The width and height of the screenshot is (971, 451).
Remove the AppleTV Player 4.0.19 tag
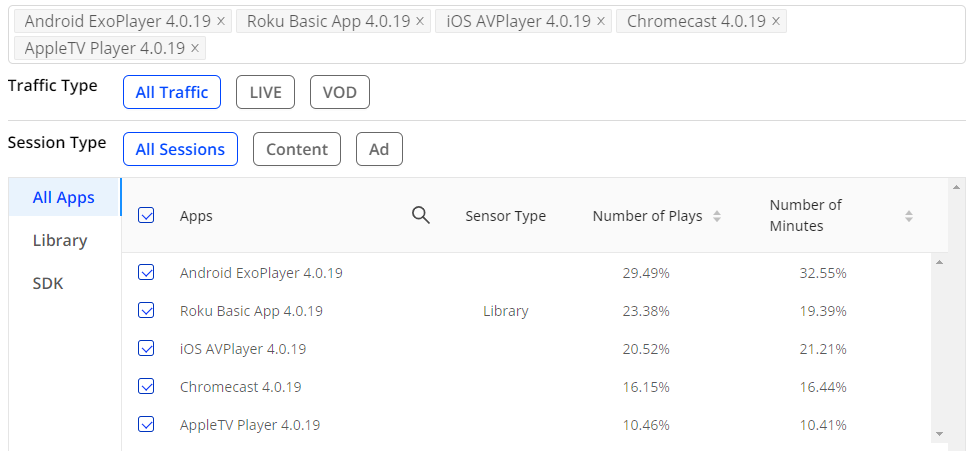coord(194,48)
